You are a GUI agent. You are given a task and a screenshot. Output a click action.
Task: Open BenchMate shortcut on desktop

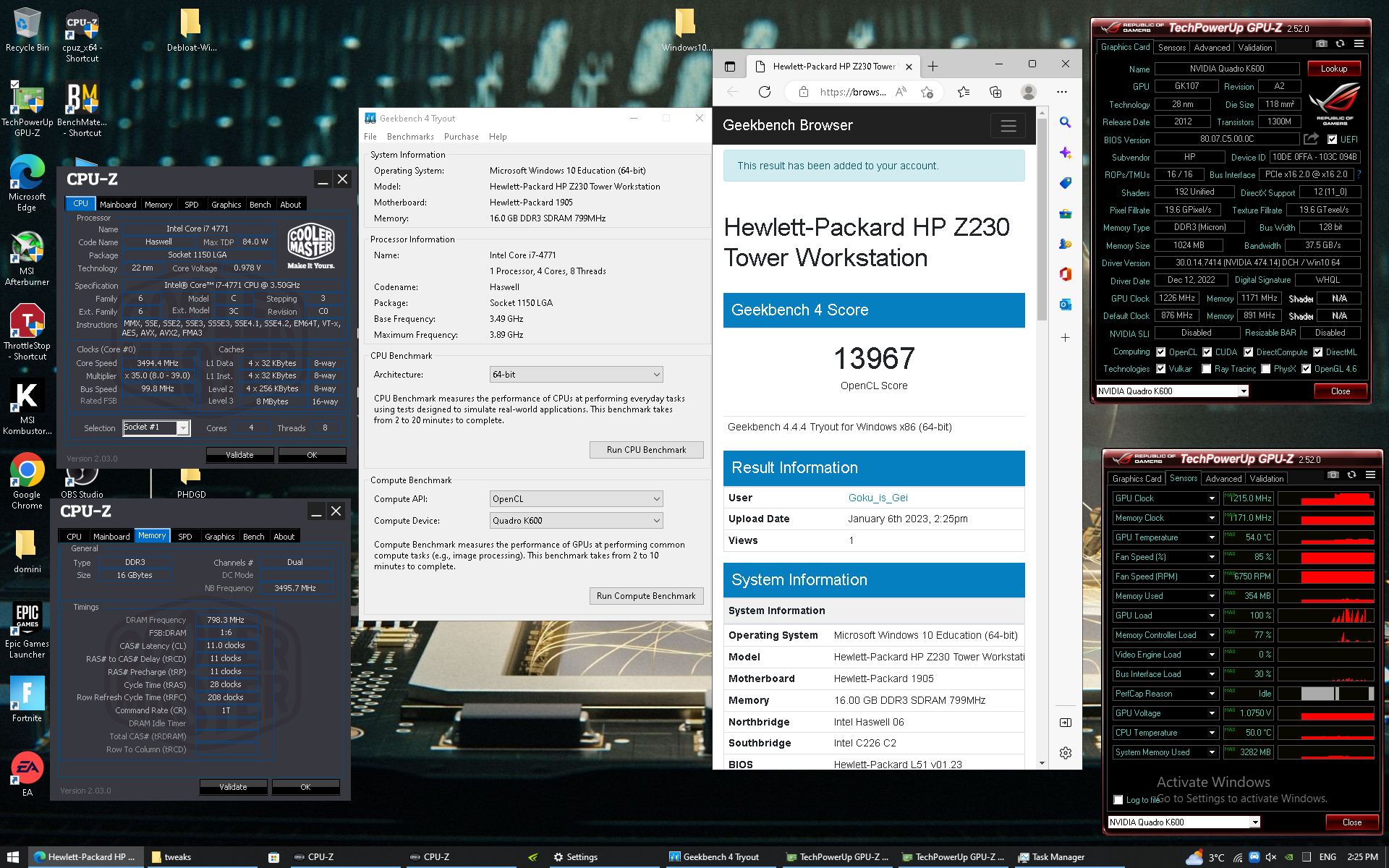tap(82, 110)
